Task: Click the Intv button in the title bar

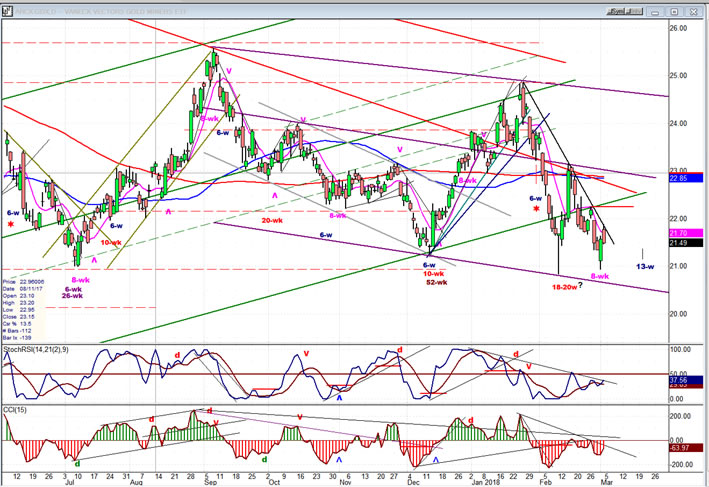Action: (x=632, y=11)
